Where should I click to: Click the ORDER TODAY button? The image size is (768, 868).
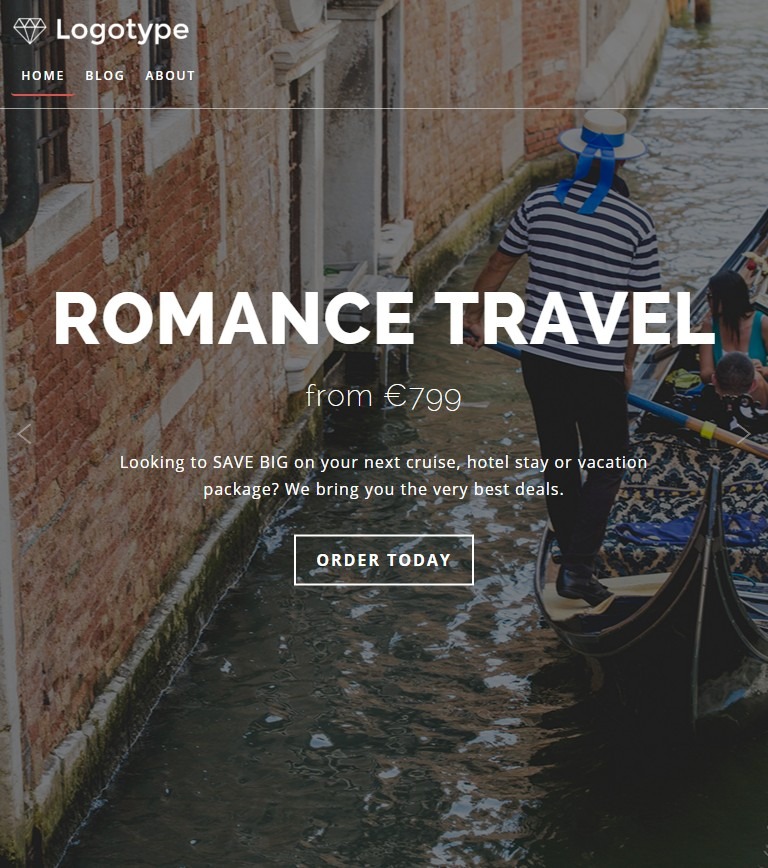384,560
